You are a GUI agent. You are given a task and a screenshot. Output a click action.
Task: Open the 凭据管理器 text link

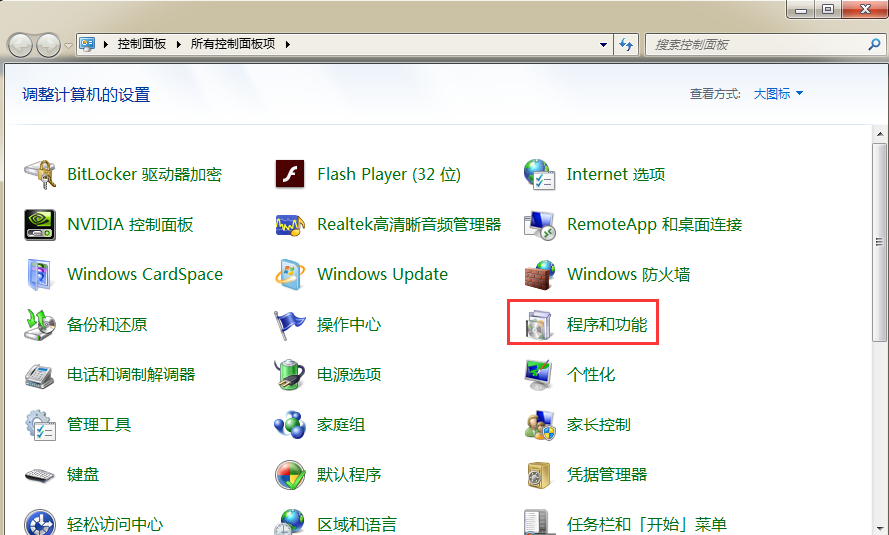pyautogui.click(x=607, y=475)
